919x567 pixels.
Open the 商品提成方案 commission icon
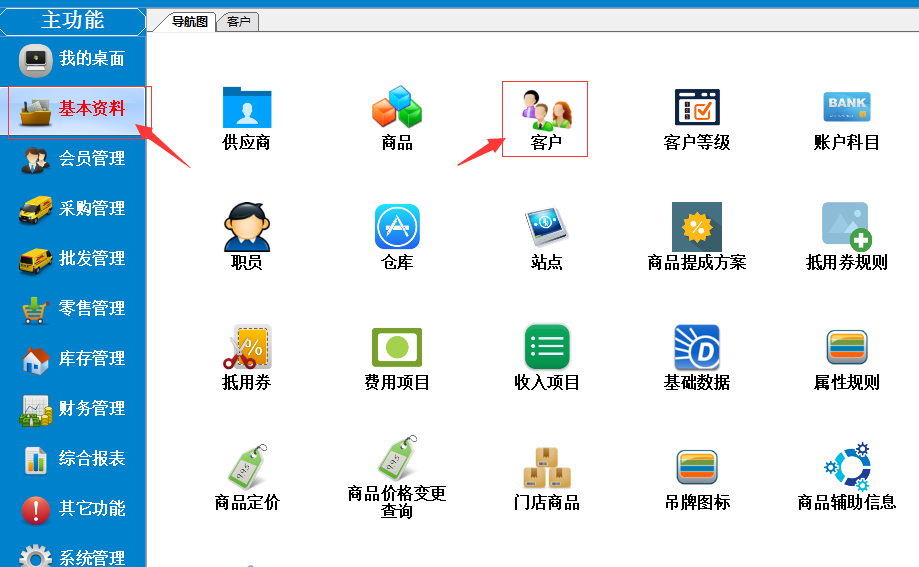697,227
